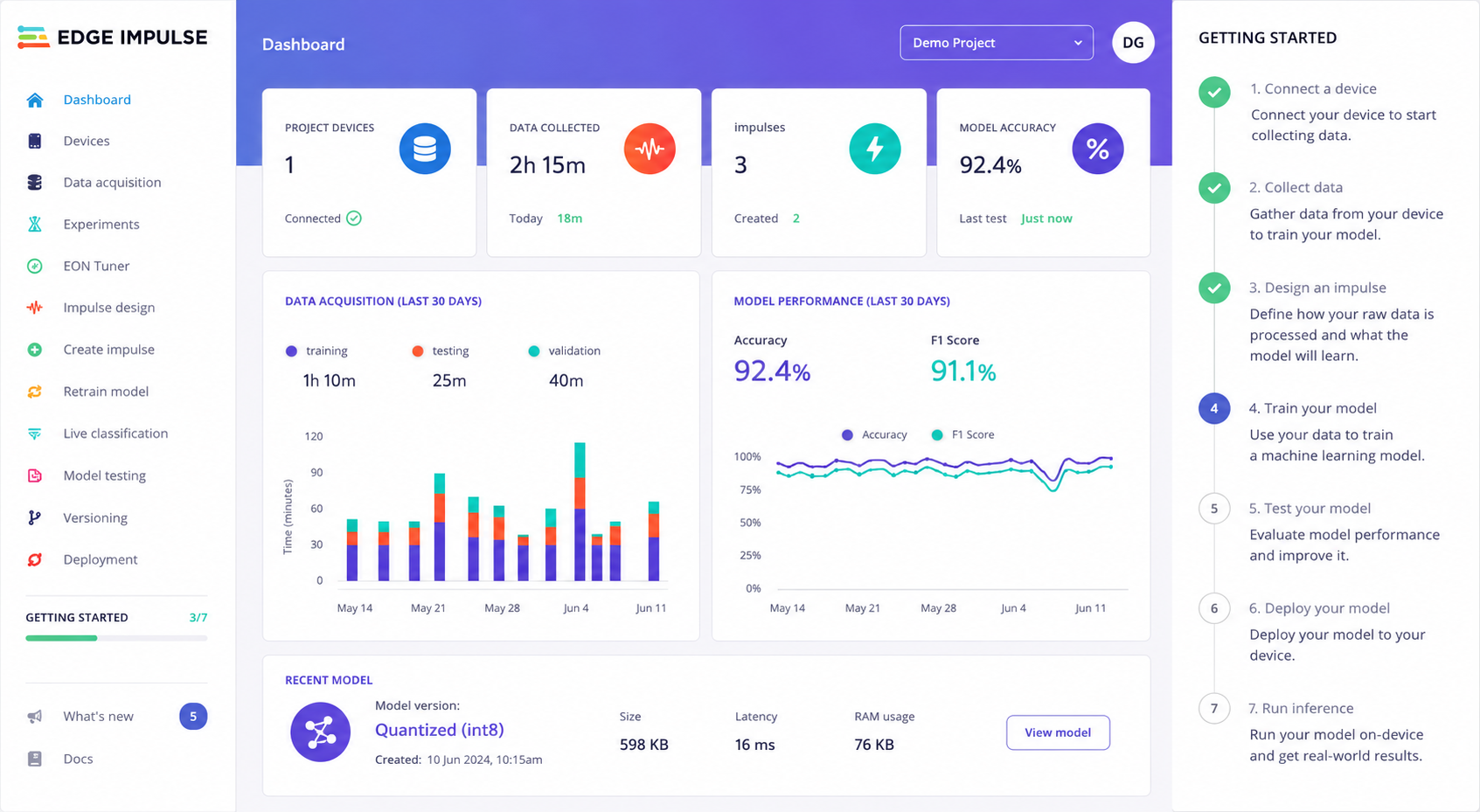Click the Versioning branch icon
This screenshot has width=1480, height=812.
35,517
